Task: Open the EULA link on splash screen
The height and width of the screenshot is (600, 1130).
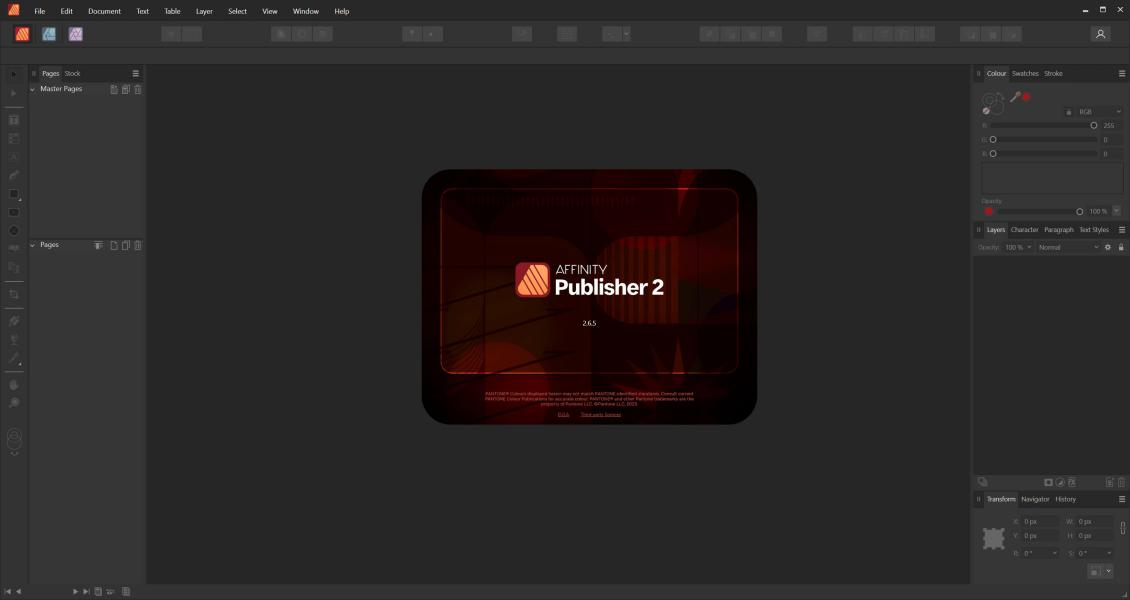Action: coord(563,414)
